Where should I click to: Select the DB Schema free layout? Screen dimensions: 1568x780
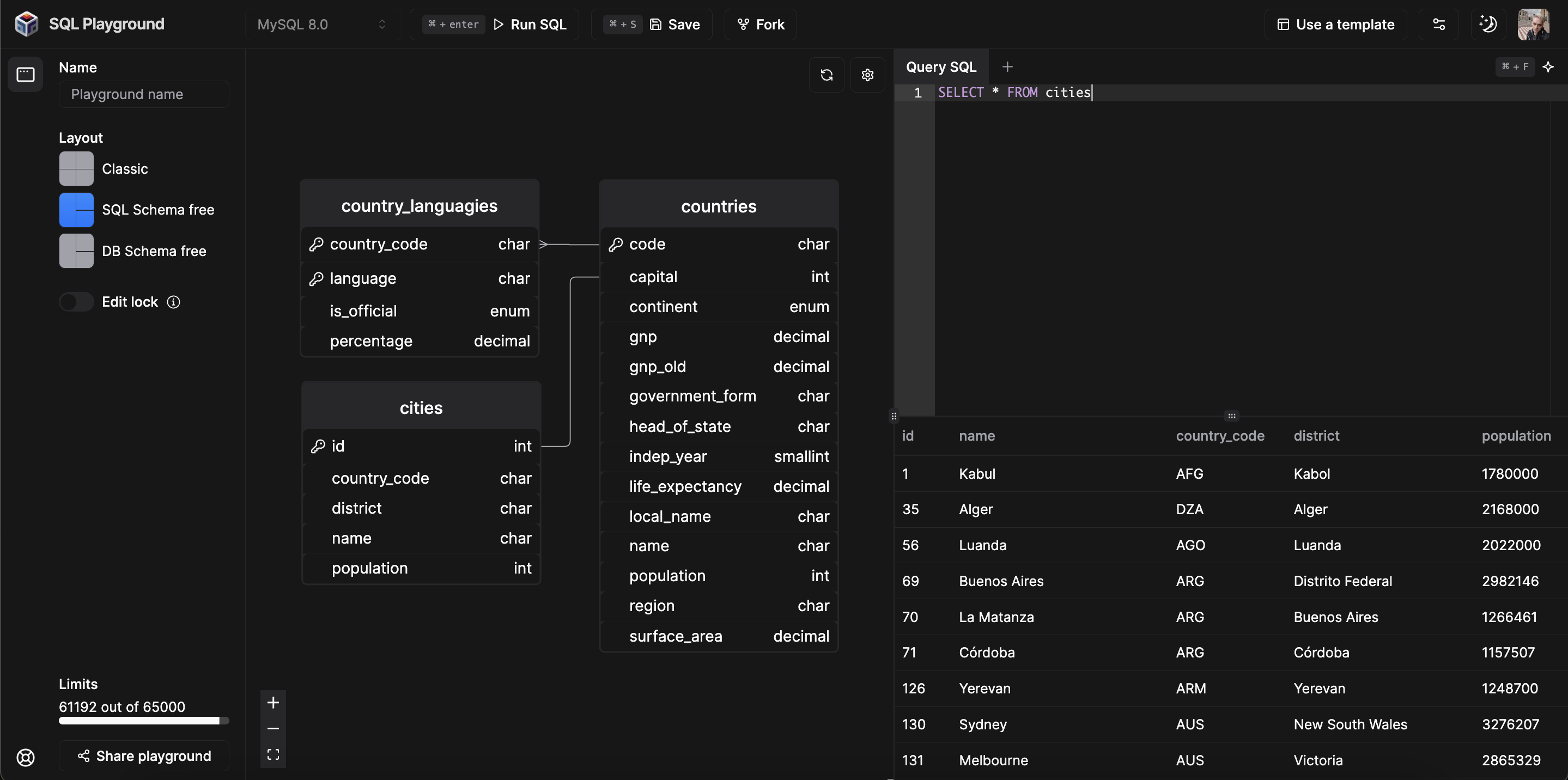[133, 251]
